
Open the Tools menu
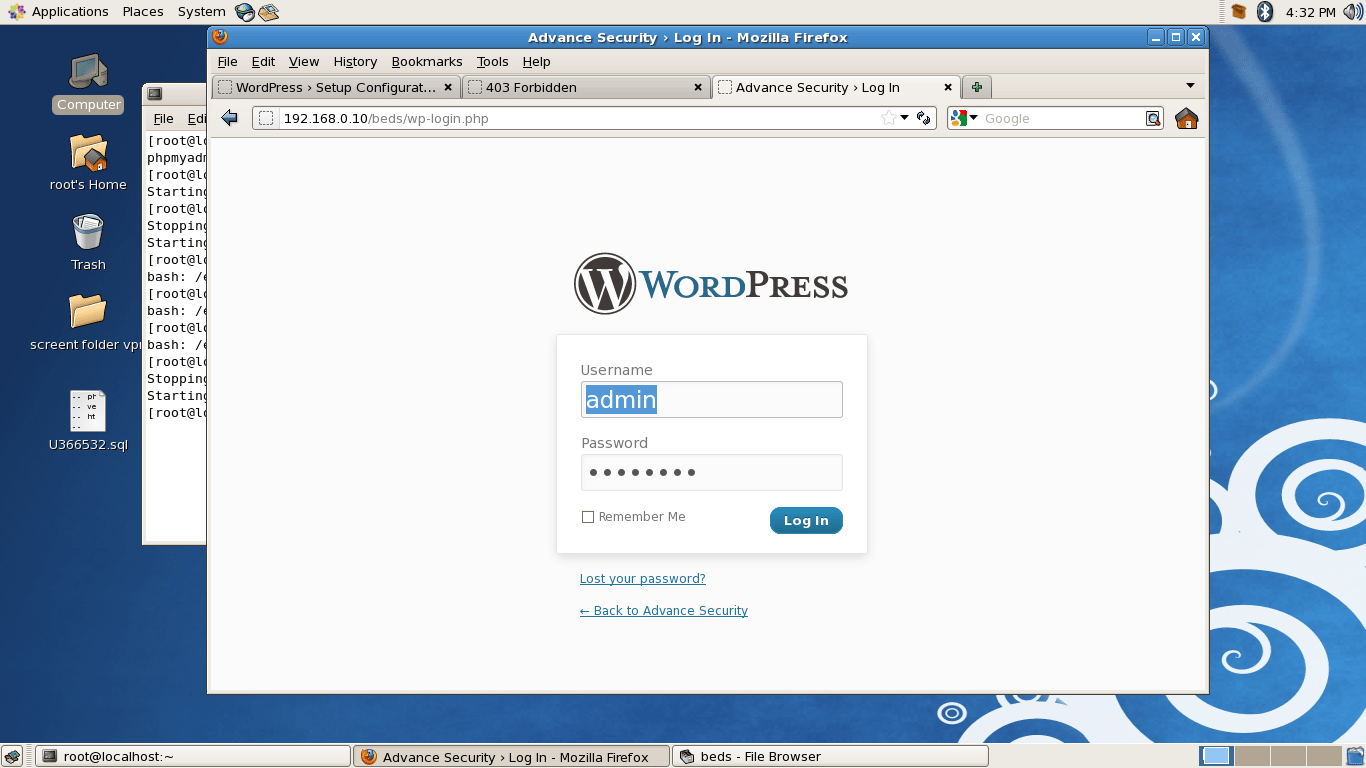(492, 62)
